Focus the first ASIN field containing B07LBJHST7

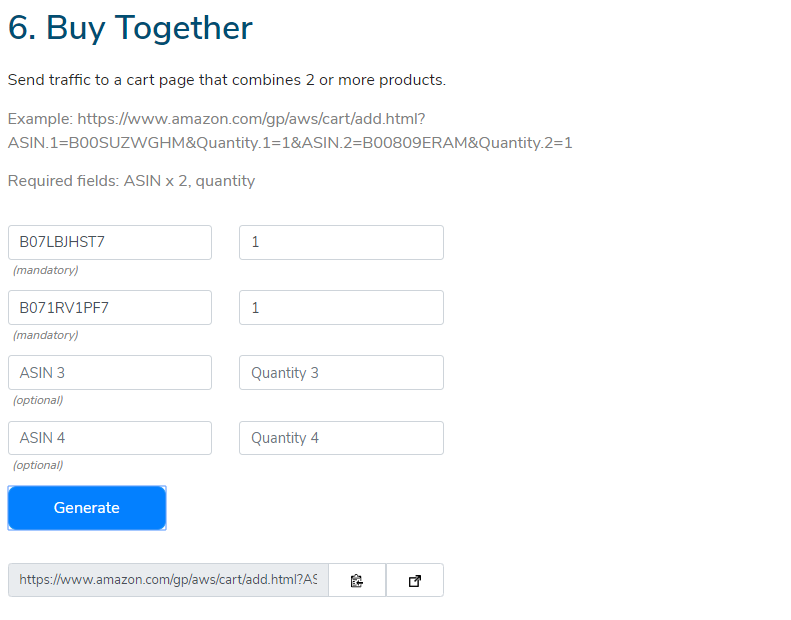point(110,243)
